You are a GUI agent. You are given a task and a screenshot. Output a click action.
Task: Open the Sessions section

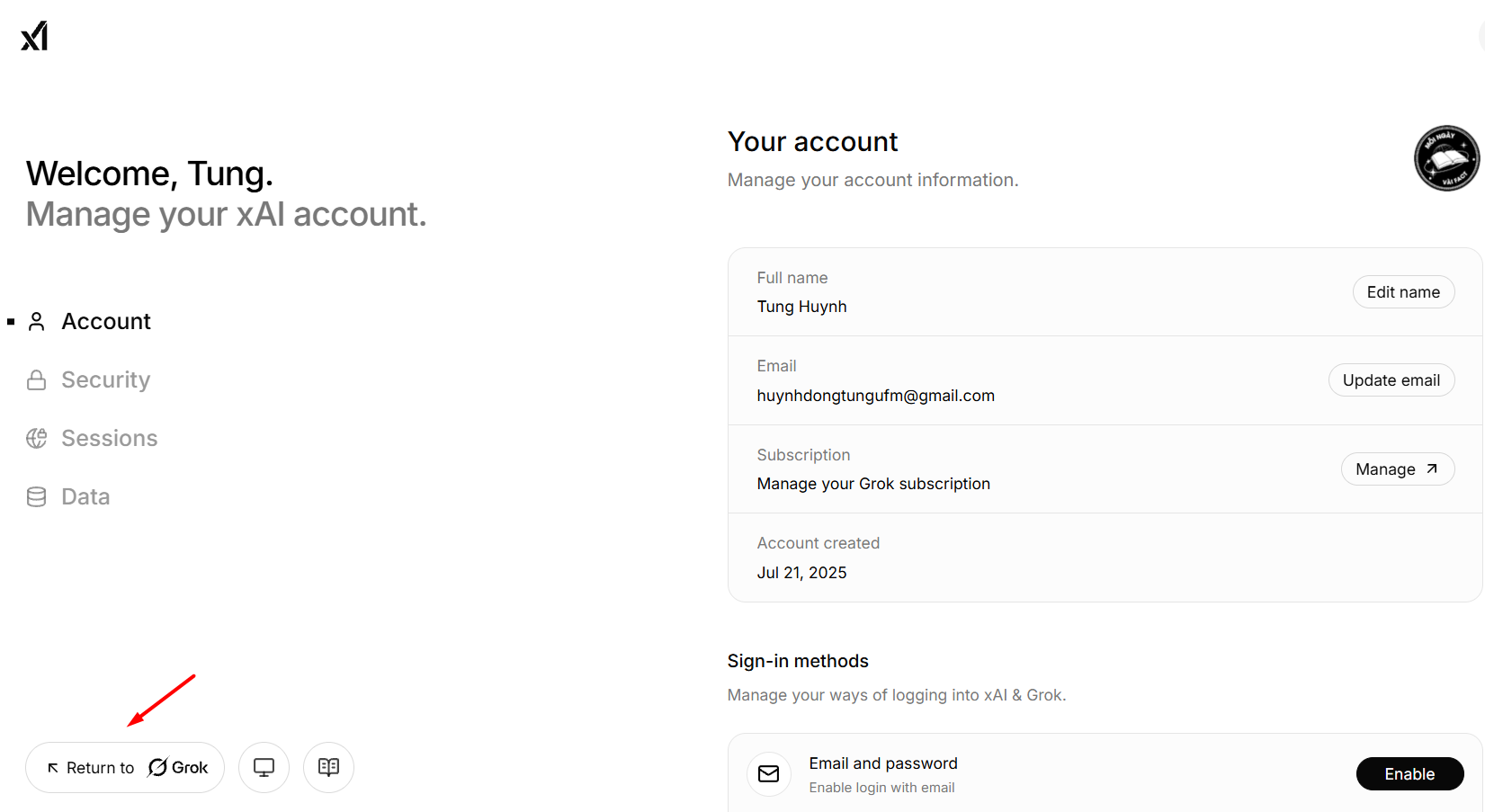(x=92, y=438)
